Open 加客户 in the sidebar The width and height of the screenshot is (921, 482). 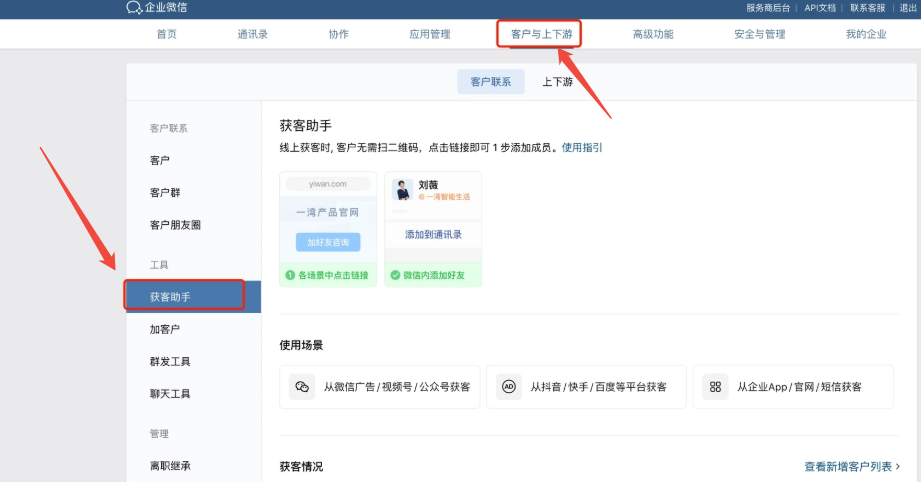(x=164, y=329)
